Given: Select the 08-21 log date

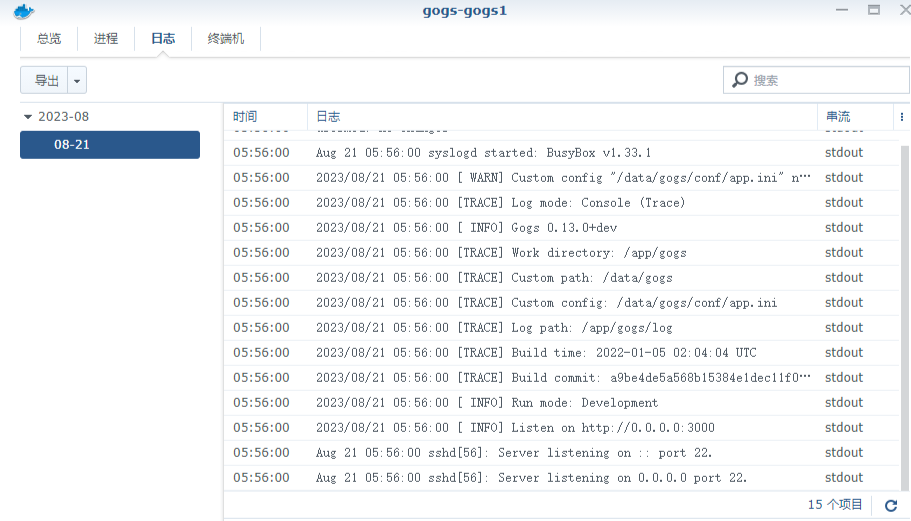Looking at the screenshot, I should click(x=110, y=145).
